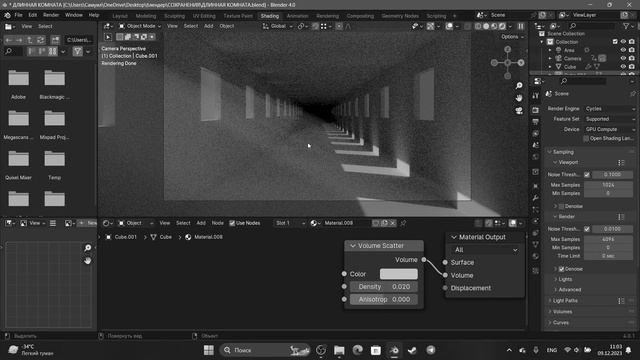Hide the Camera in the Outliner
This screenshot has width=640, height=360.
(x=623, y=58)
